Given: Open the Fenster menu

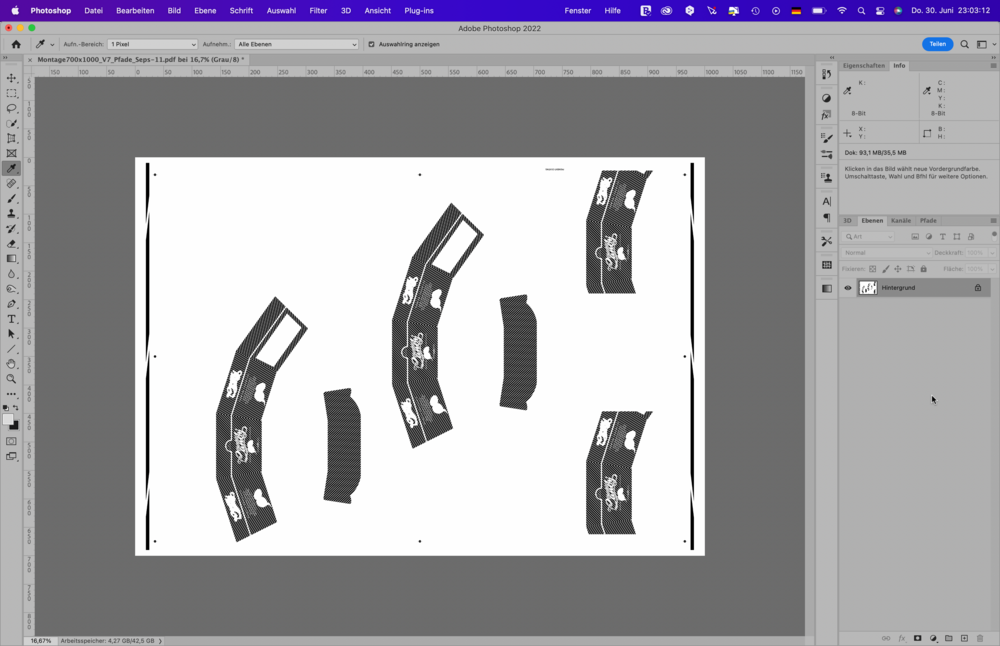Looking at the screenshot, I should (578, 11).
